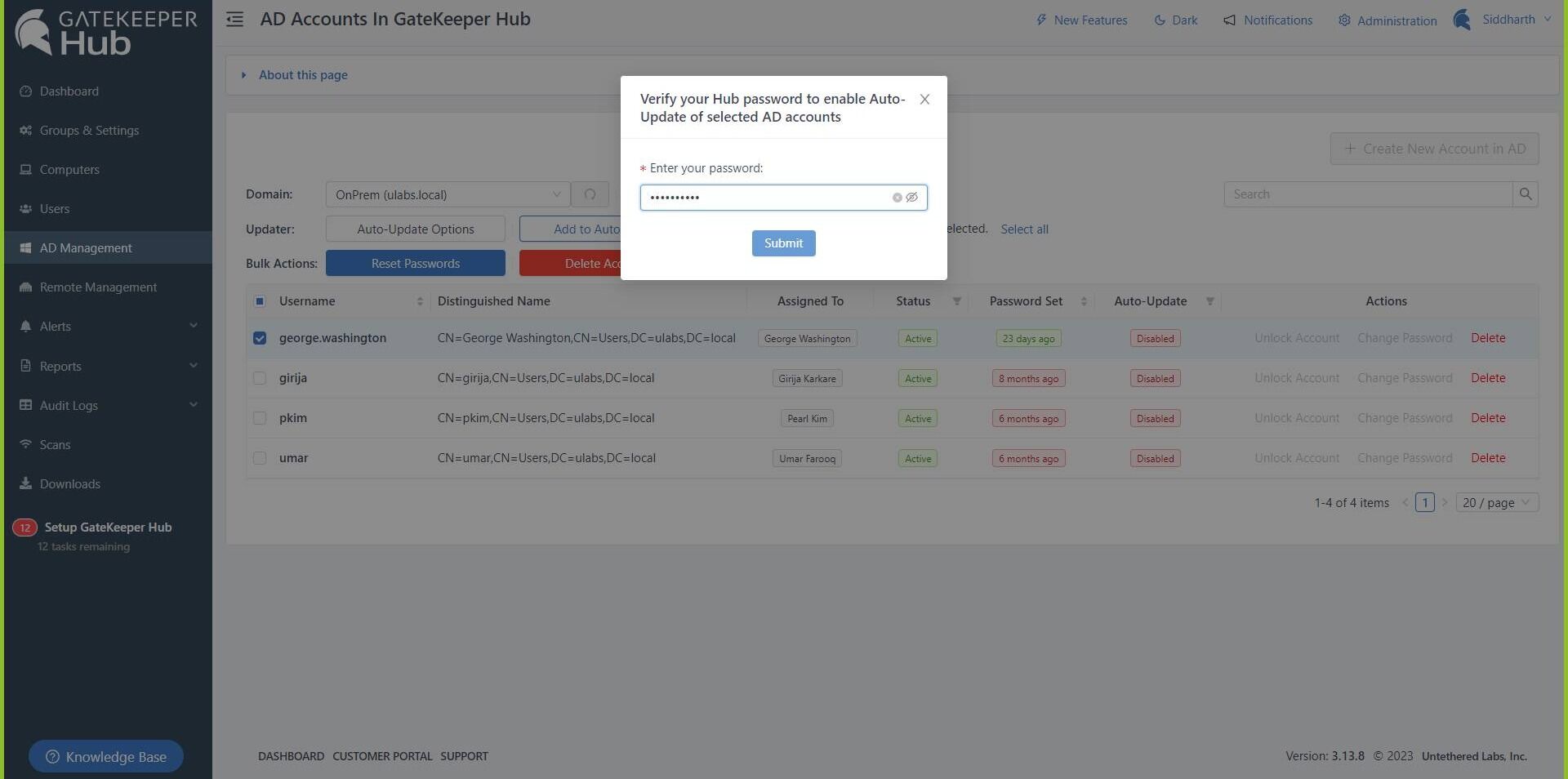Open Groups & Settings in sidebar

[108, 131]
